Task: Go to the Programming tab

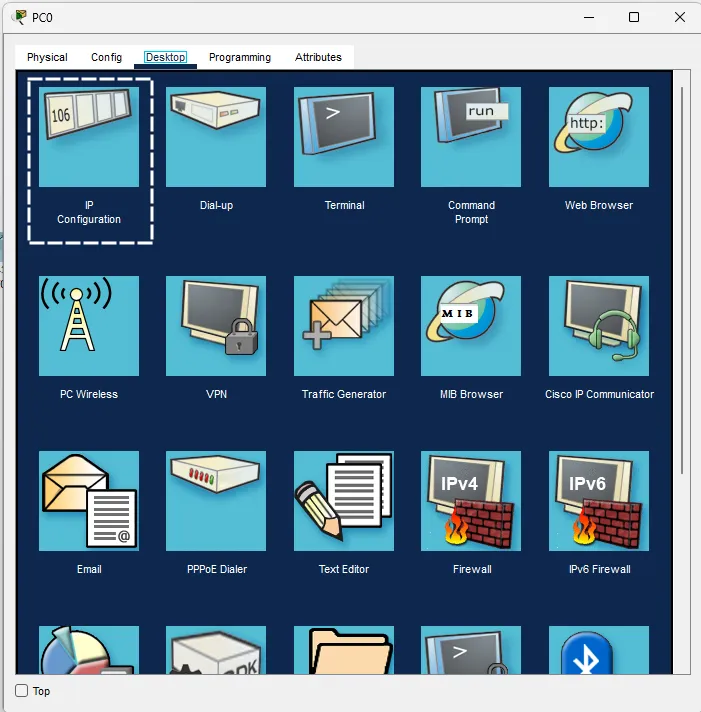Action: pyautogui.click(x=240, y=57)
